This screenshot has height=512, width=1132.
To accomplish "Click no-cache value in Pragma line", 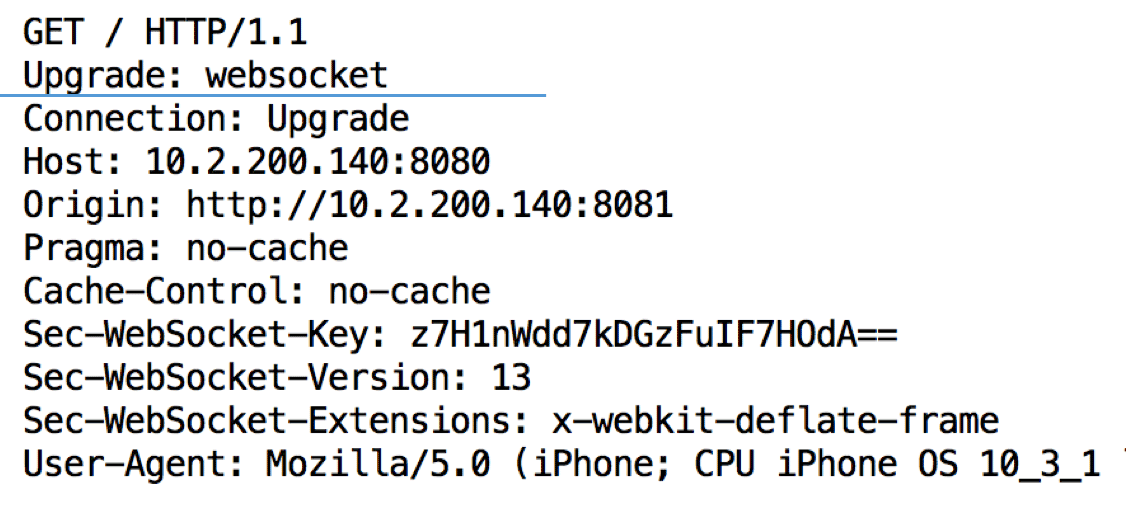I will [x=267, y=249].
